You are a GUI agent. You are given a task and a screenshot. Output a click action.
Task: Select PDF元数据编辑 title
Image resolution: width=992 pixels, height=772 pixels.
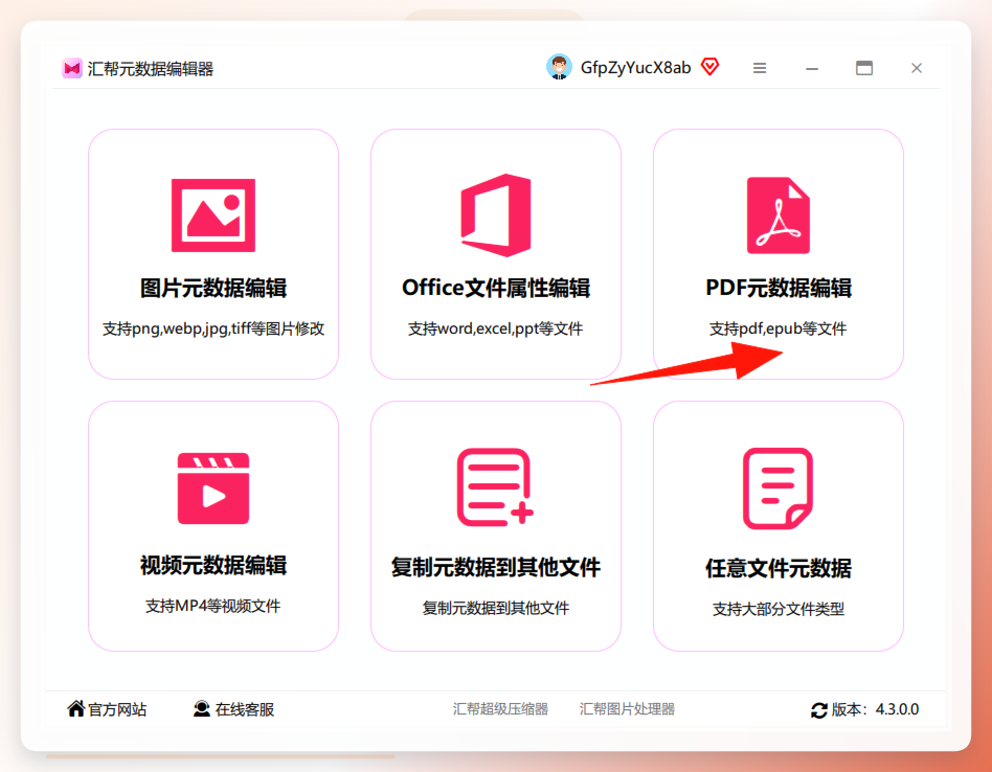(x=778, y=288)
